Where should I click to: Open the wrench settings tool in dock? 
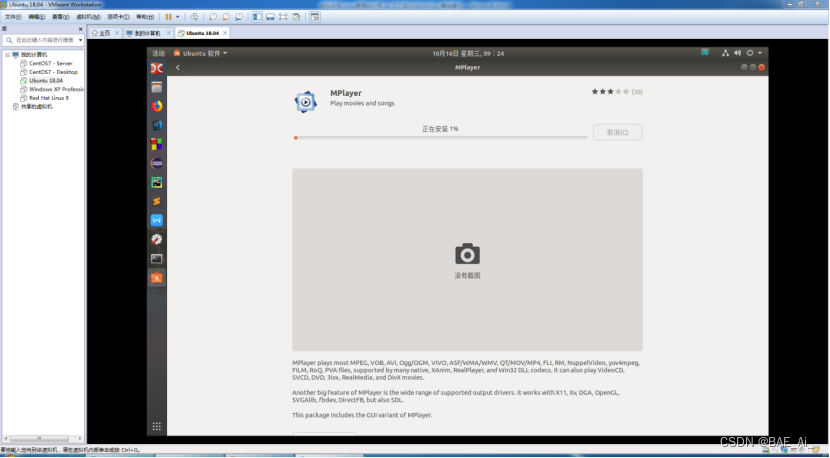157,239
